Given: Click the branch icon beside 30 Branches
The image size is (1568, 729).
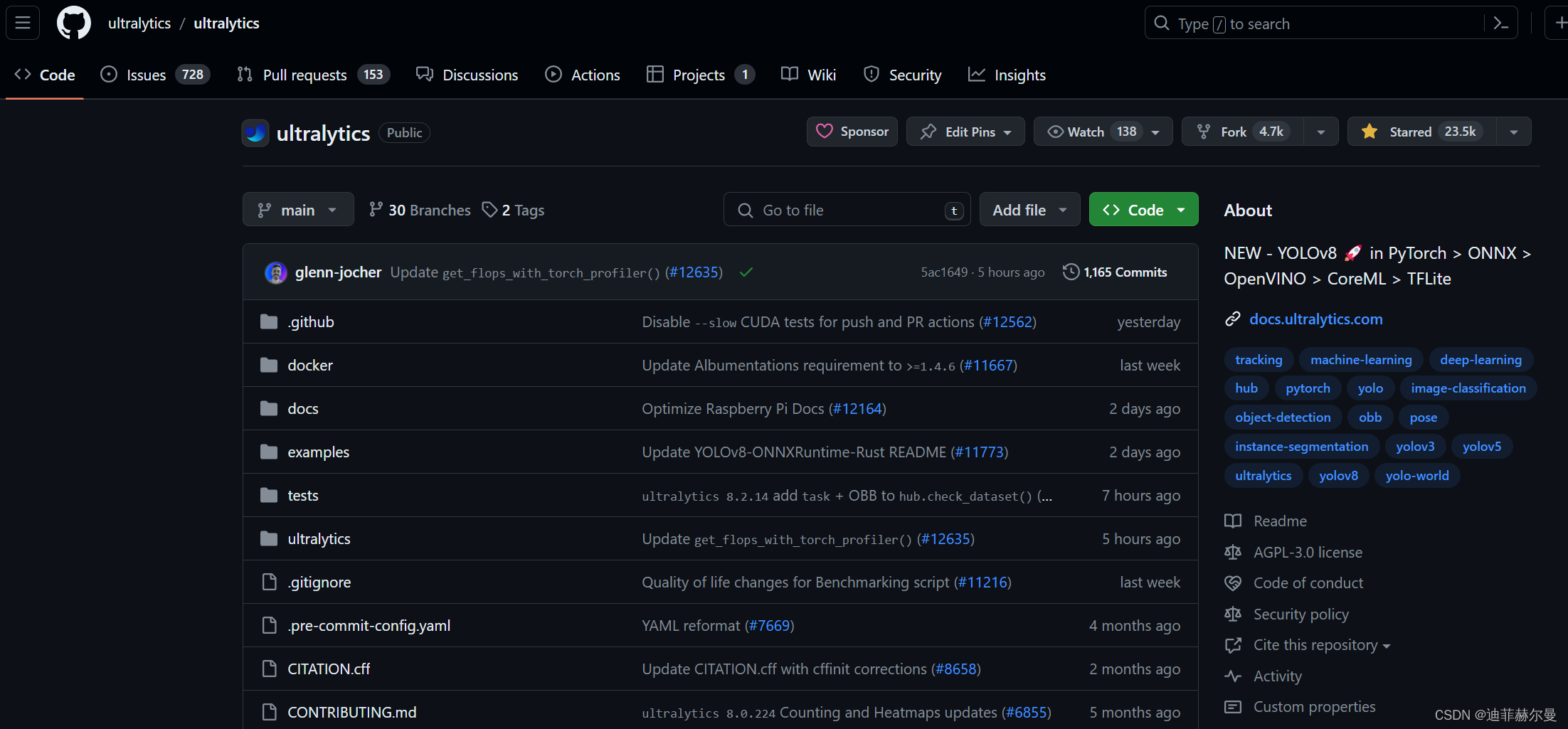Looking at the screenshot, I should [376, 210].
